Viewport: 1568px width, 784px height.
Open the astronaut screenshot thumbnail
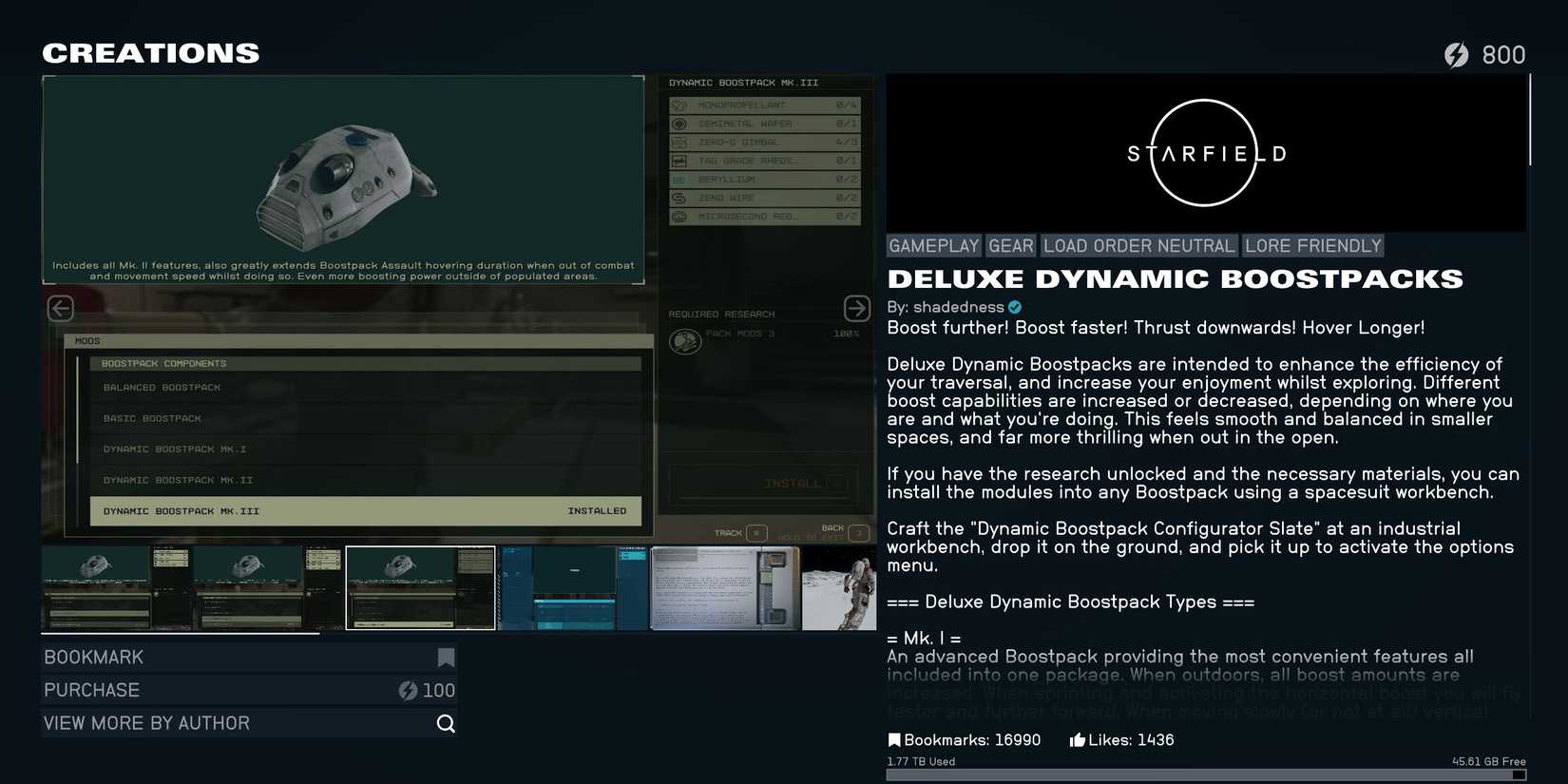click(839, 587)
